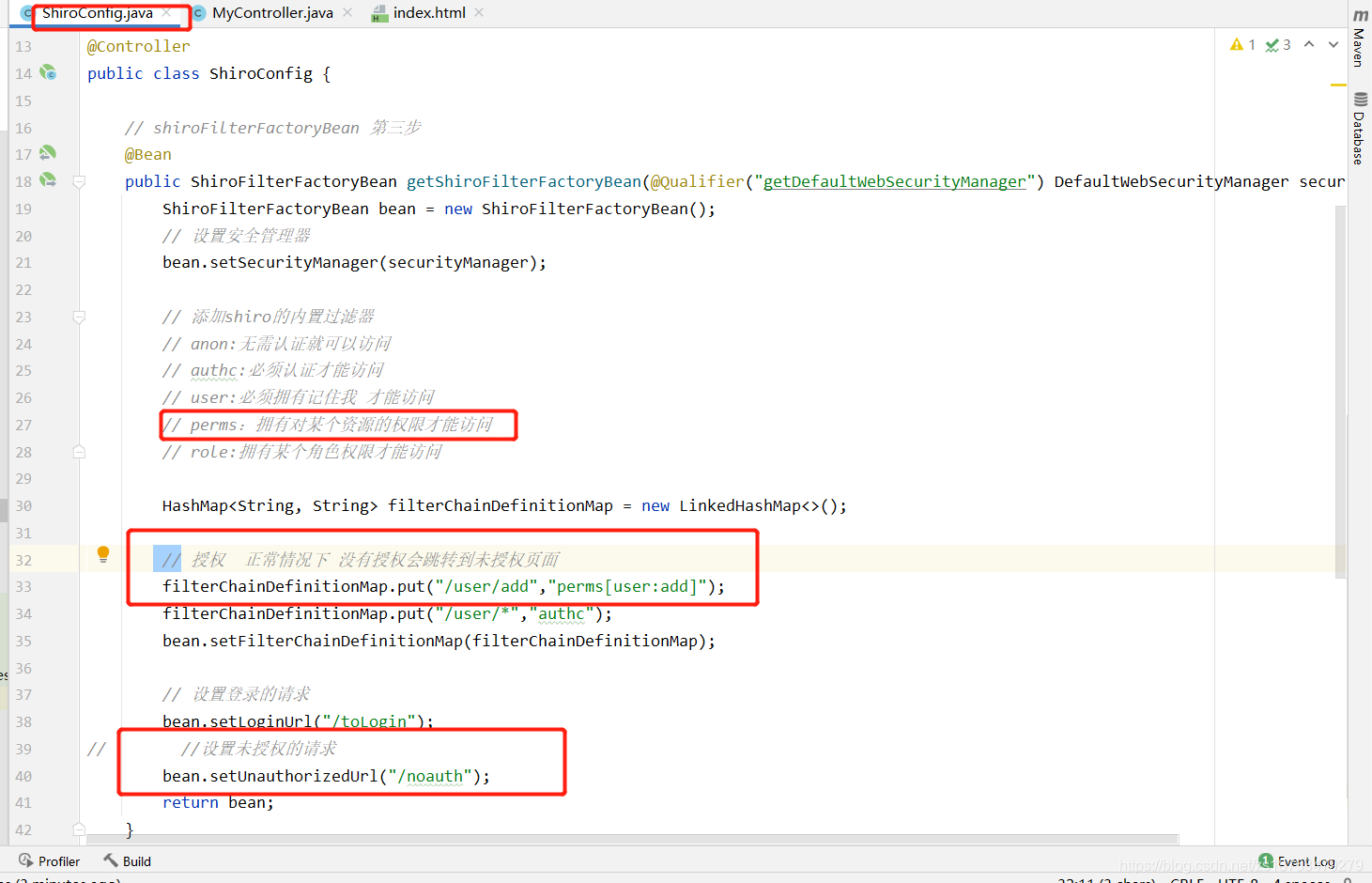Open the Database tool window
Viewport: 1372px width, 883px height.
click(x=1360, y=129)
